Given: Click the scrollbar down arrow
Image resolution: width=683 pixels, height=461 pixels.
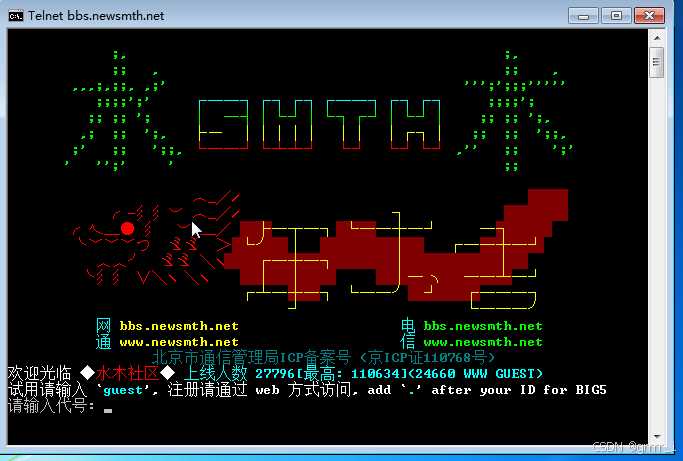Looking at the screenshot, I should 657,437.
